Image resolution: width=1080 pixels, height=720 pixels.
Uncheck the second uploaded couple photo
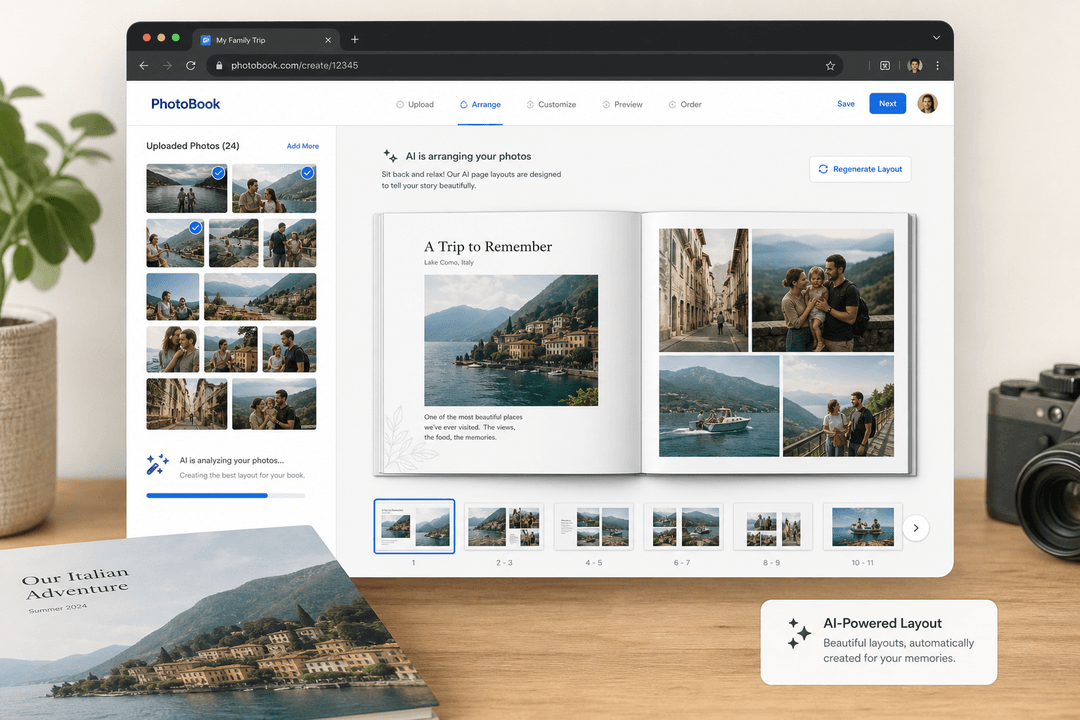pos(307,173)
